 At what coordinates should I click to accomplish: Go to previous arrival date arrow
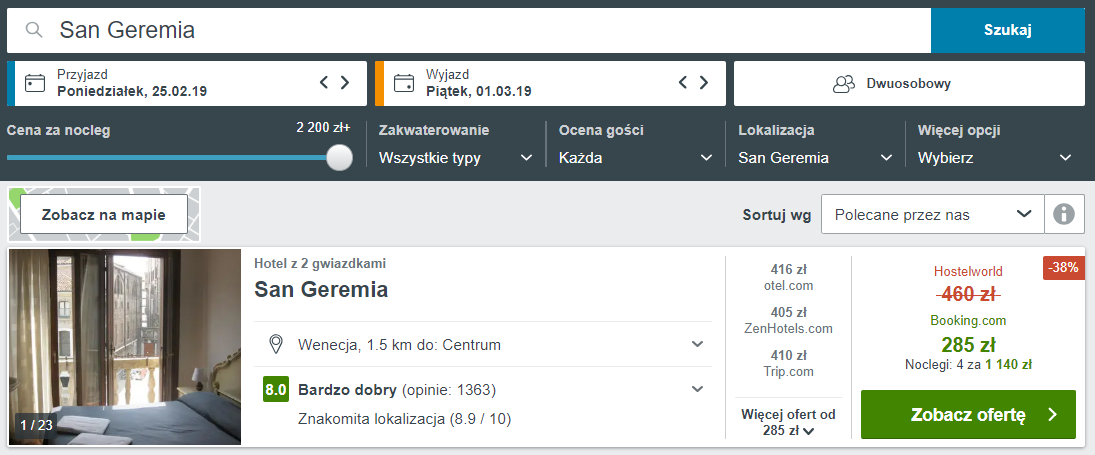(x=324, y=82)
